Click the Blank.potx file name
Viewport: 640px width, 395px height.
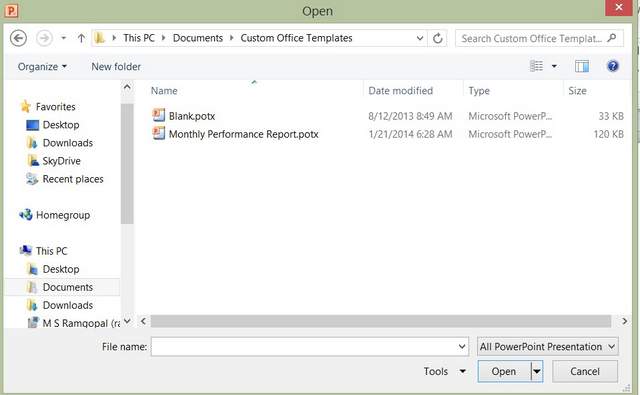(192, 116)
